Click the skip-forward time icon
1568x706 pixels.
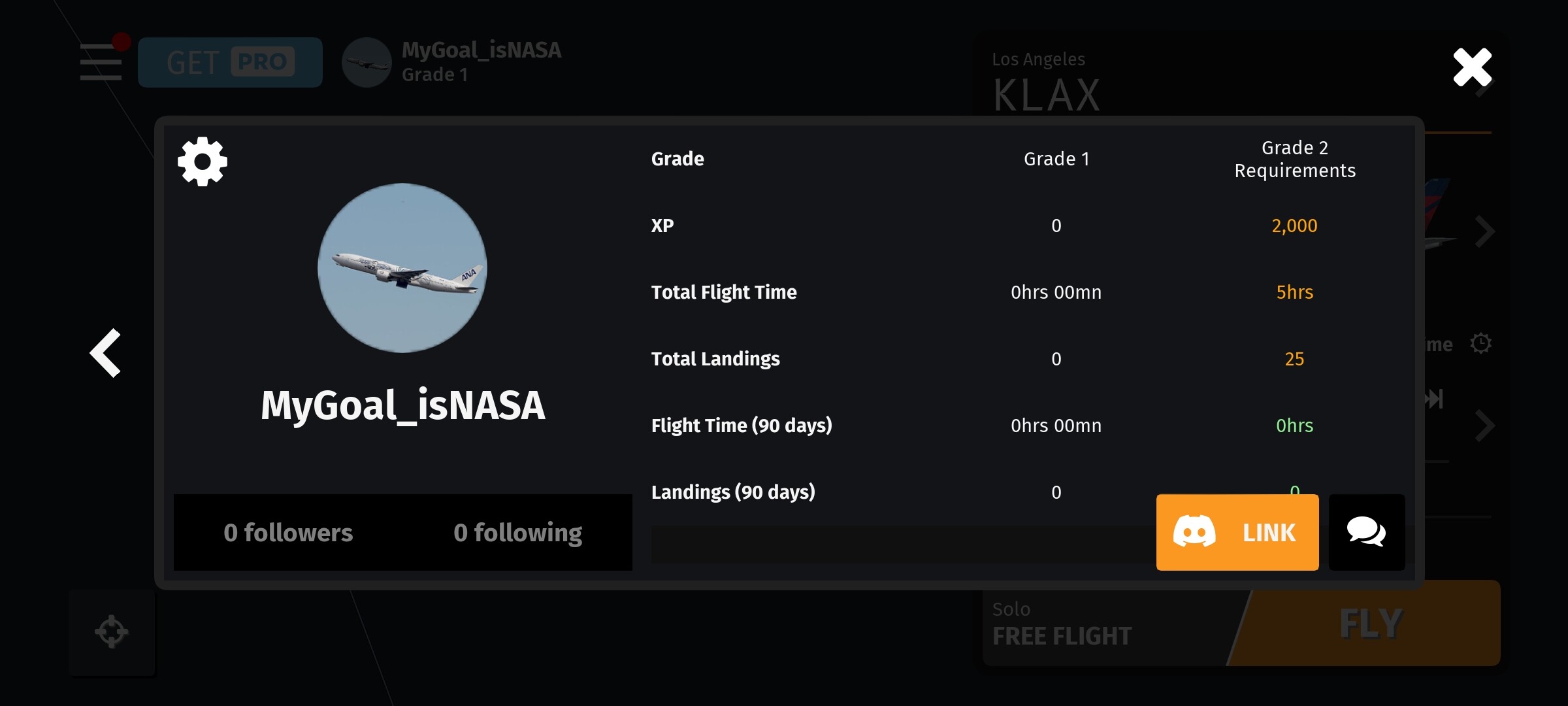pos(1435,398)
